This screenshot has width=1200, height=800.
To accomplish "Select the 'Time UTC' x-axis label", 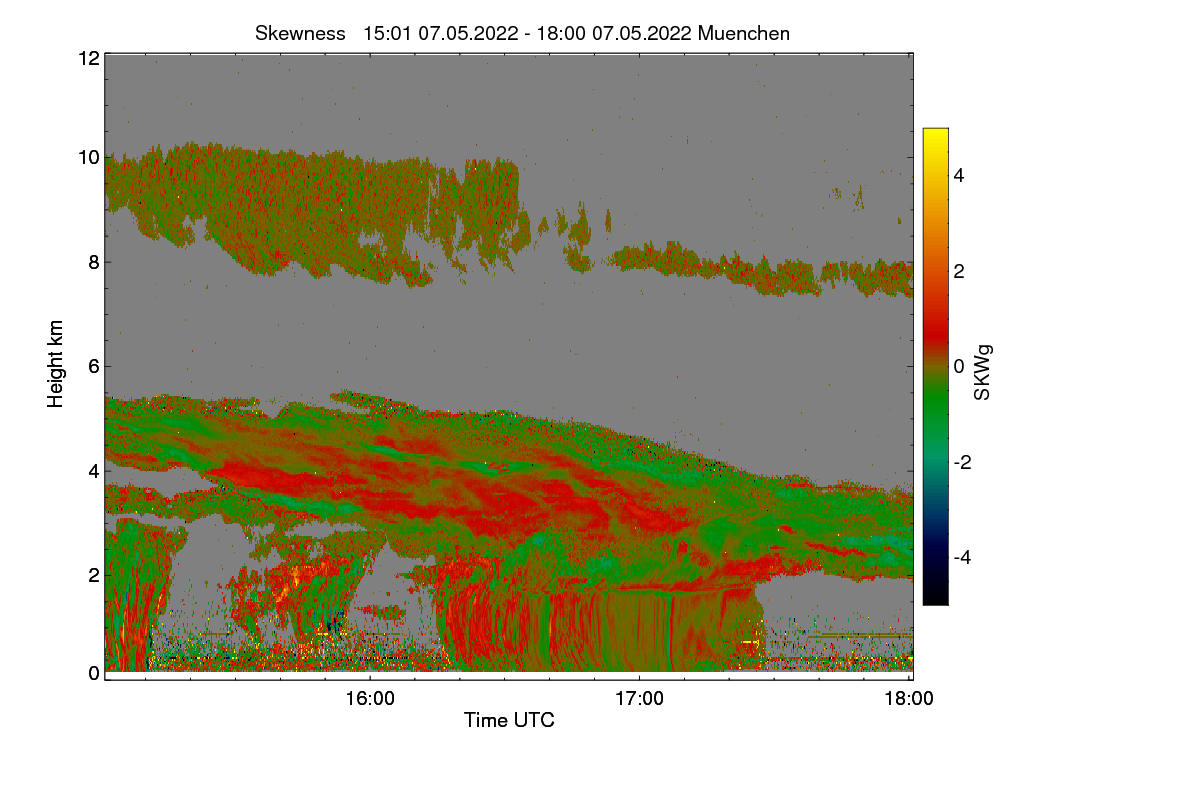I will (x=509, y=719).
